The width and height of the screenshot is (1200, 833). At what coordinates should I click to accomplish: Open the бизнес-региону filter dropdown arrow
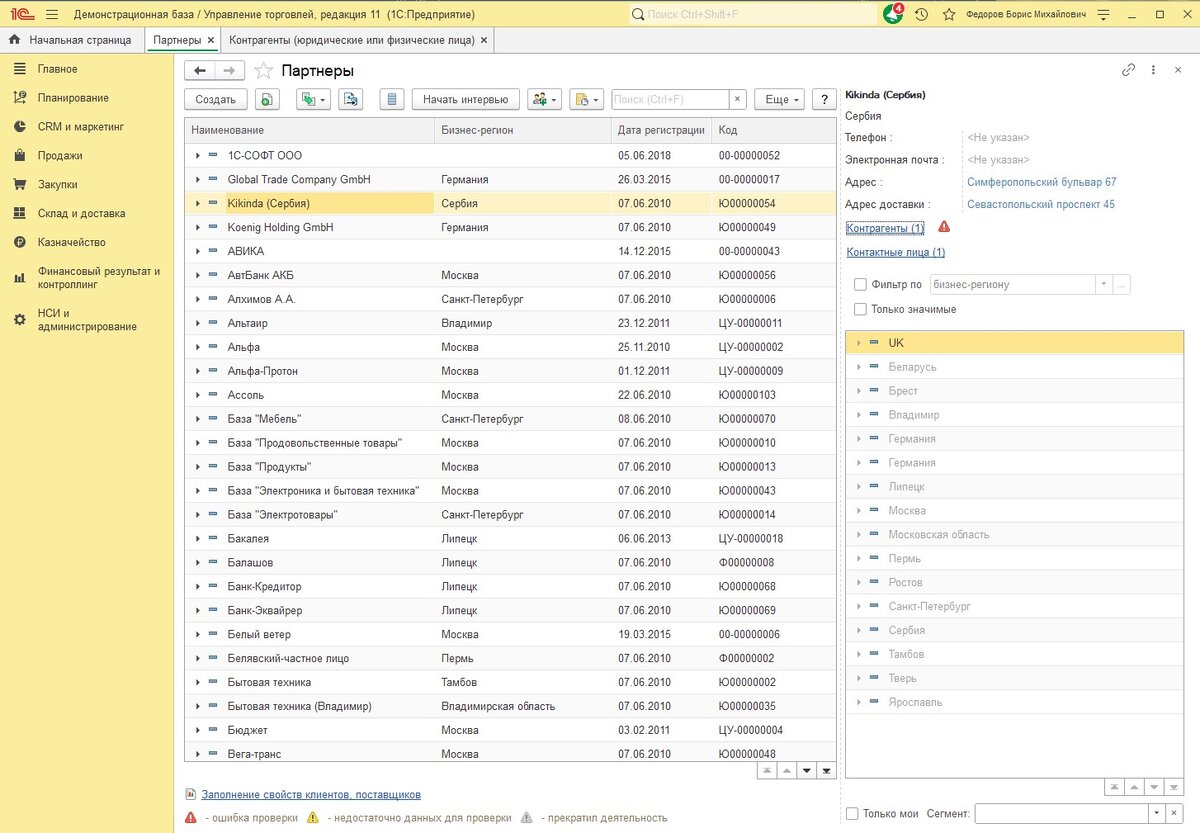point(1104,285)
